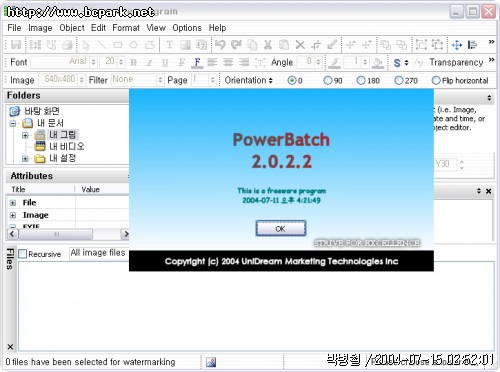Enable the Recursive checkbox
Screen dimensions: 500x372
23,254
